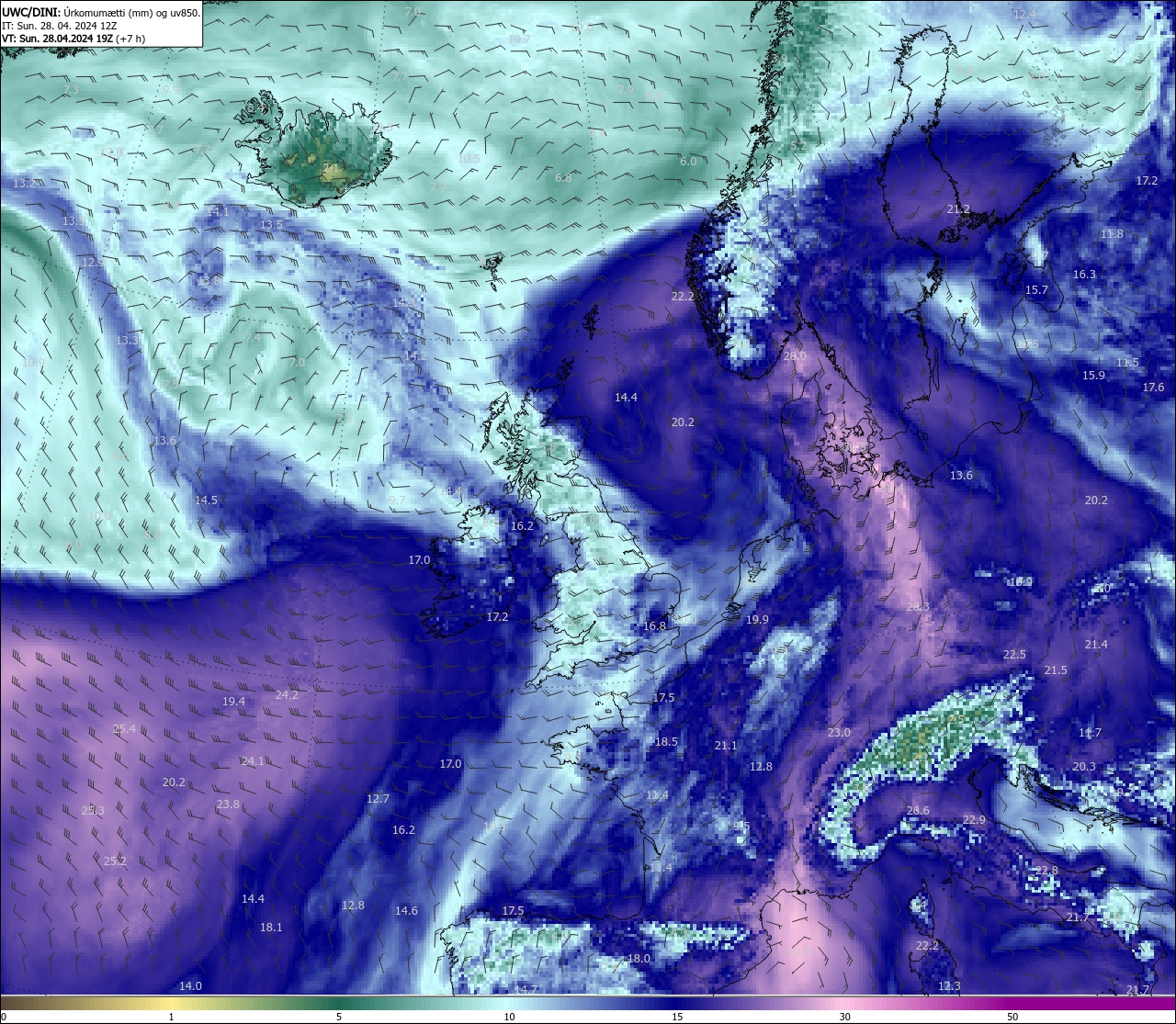Click the 20.3 value over the Balkans
This screenshot has height=1024, width=1176.
point(1084,767)
